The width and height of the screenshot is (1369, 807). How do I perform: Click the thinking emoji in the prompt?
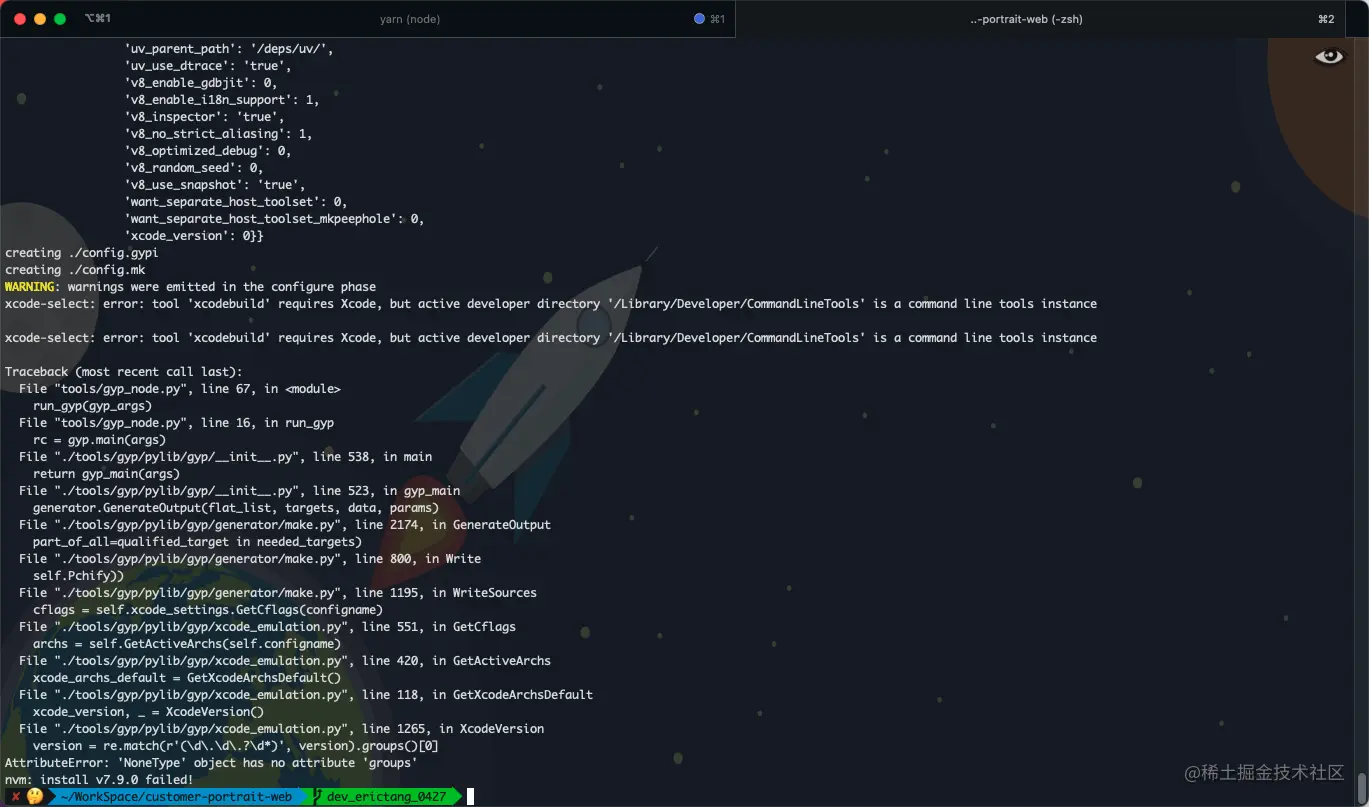pyautogui.click(x=35, y=797)
